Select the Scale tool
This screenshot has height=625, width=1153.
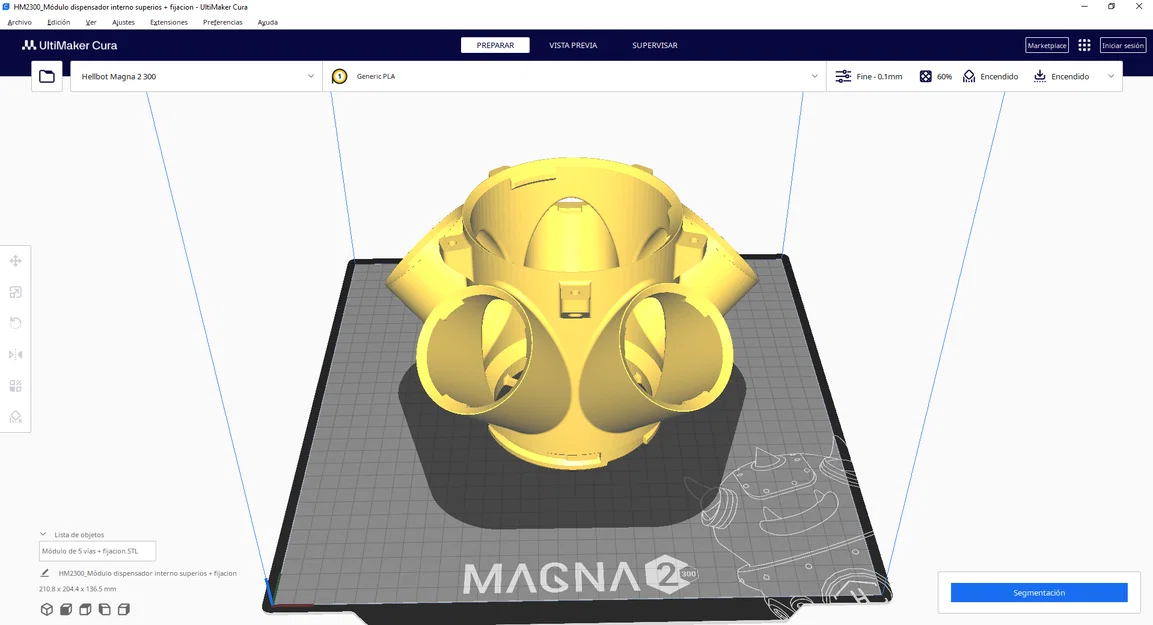pos(15,292)
